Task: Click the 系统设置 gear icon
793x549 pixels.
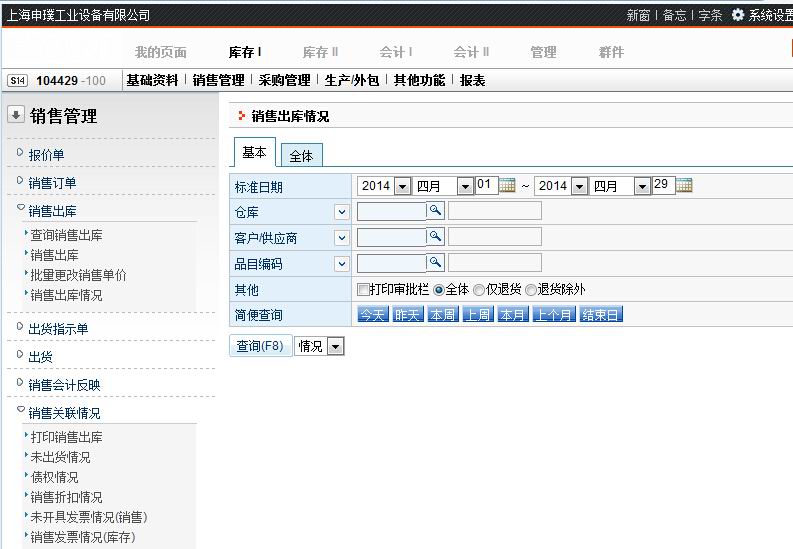Action: pos(738,15)
